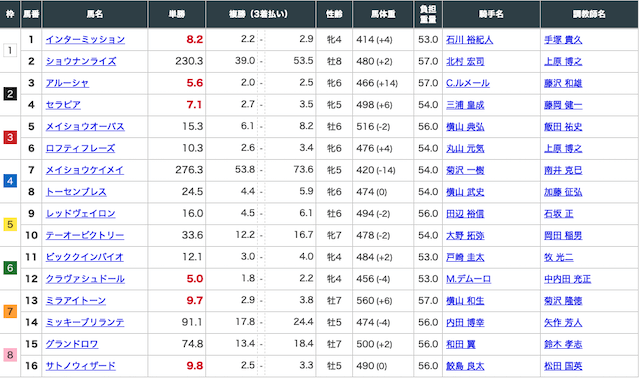Open horse インターミッション link

coord(85,40)
